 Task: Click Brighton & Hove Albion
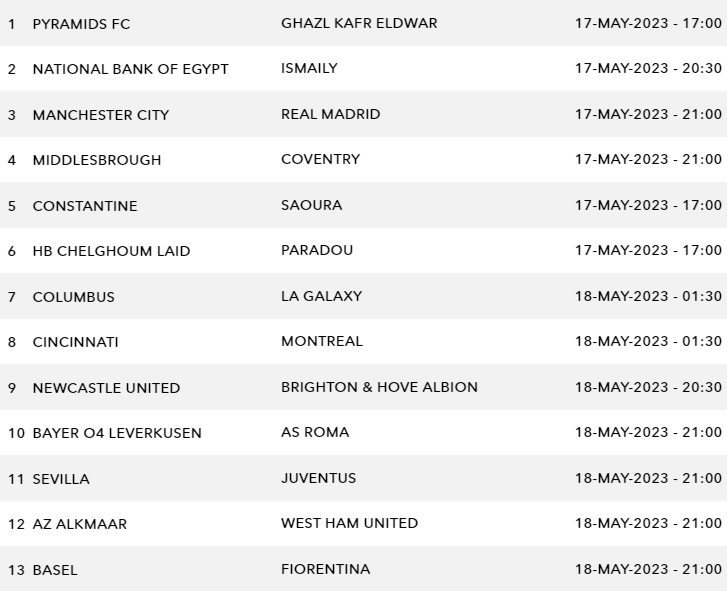pyautogui.click(x=379, y=387)
